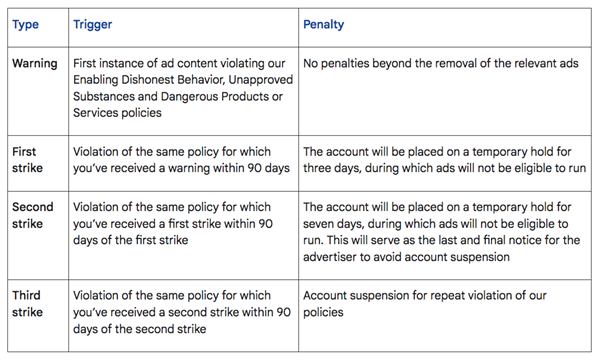Click the First strike trigger text
Image resolution: width=600 pixels, height=360 pixels.
[x=181, y=160]
